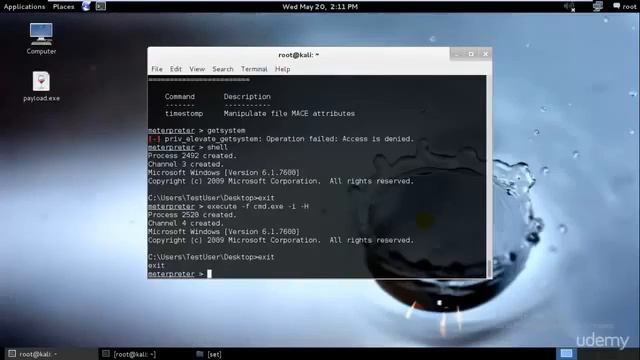Open the Terminal menu in menubar
The width and height of the screenshot is (640, 360).
(x=254, y=69)
